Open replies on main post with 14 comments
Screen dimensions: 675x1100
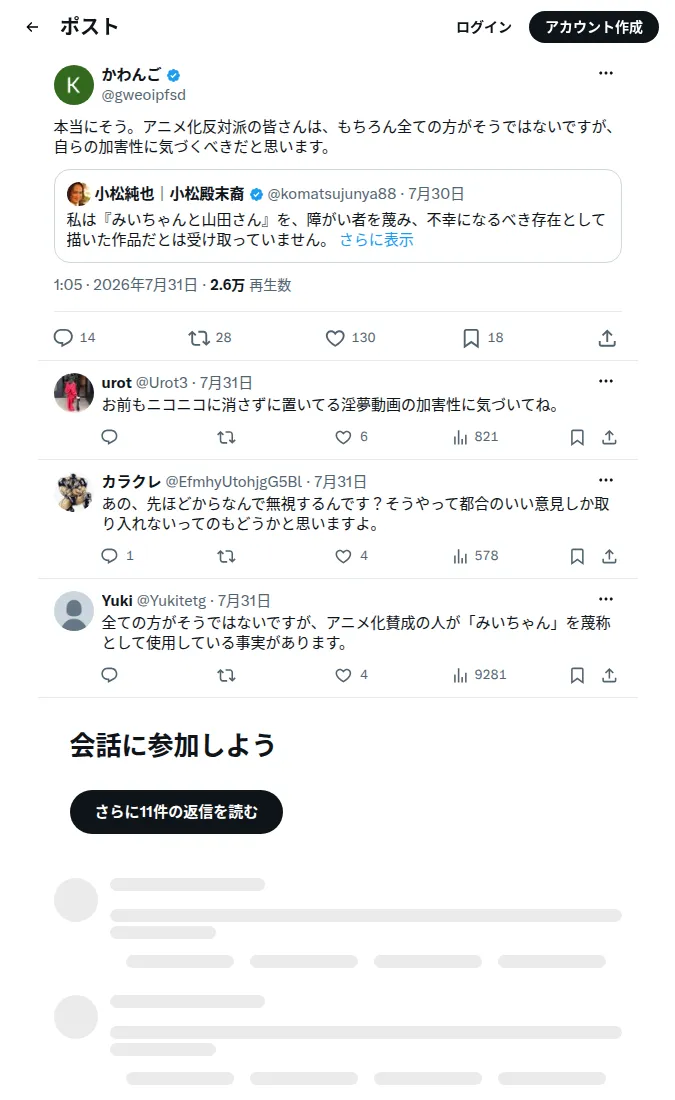coord(74,338)
